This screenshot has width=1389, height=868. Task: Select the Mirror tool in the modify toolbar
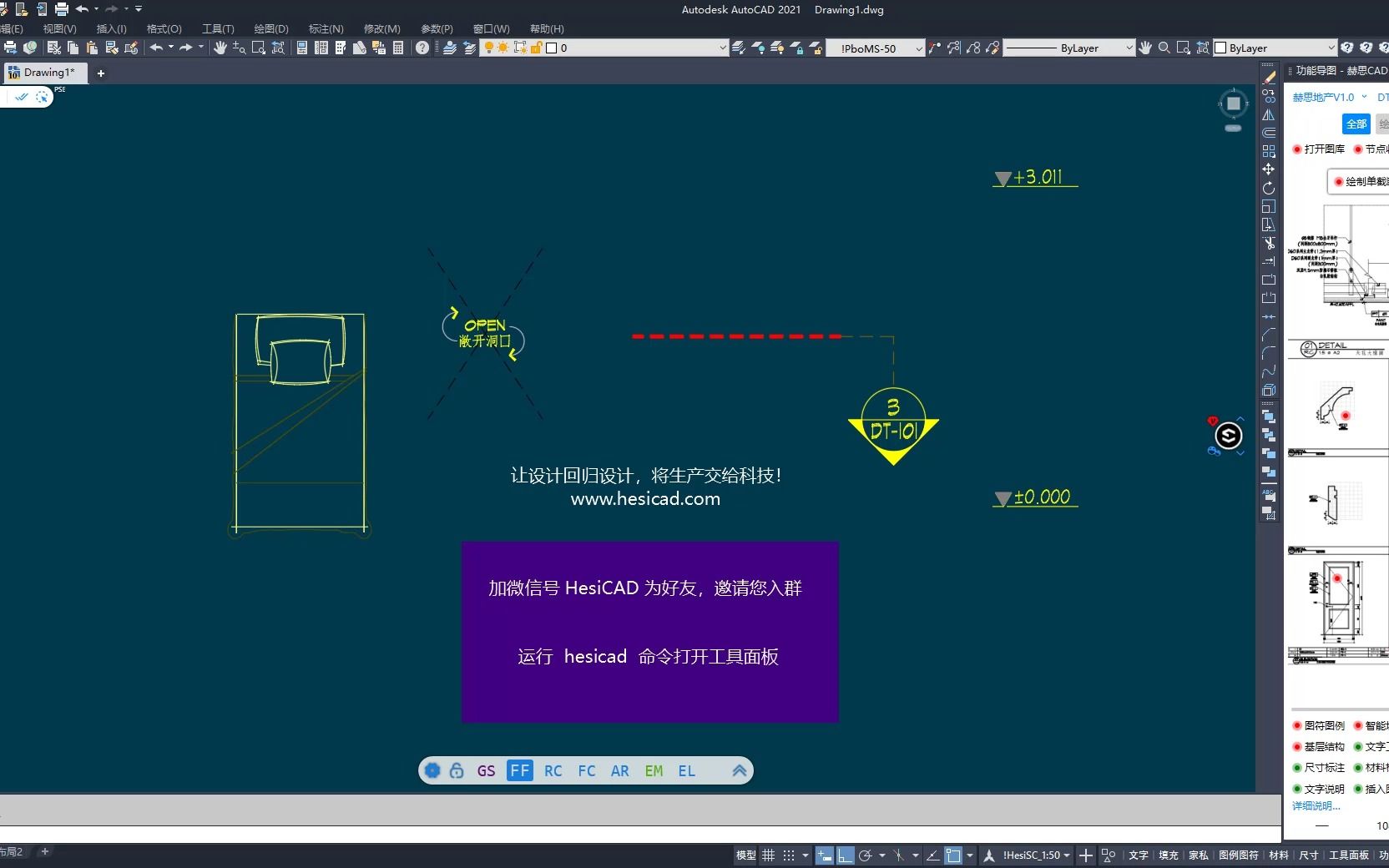click(1269, 114)
